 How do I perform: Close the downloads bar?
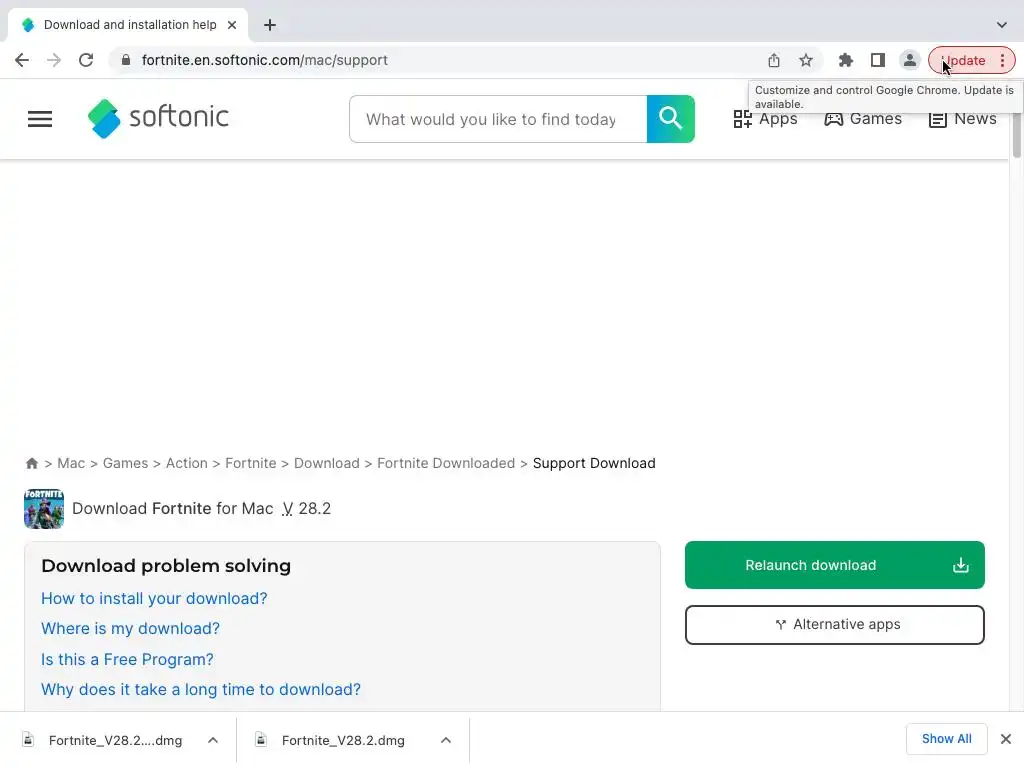click(x=1006, y=739)
